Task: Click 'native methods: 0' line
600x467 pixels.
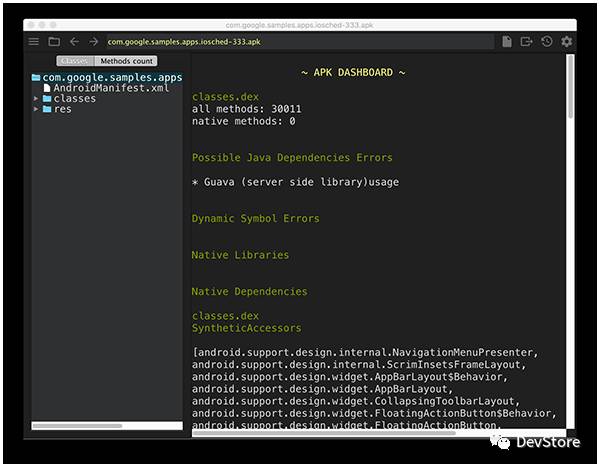Action: 243,121
